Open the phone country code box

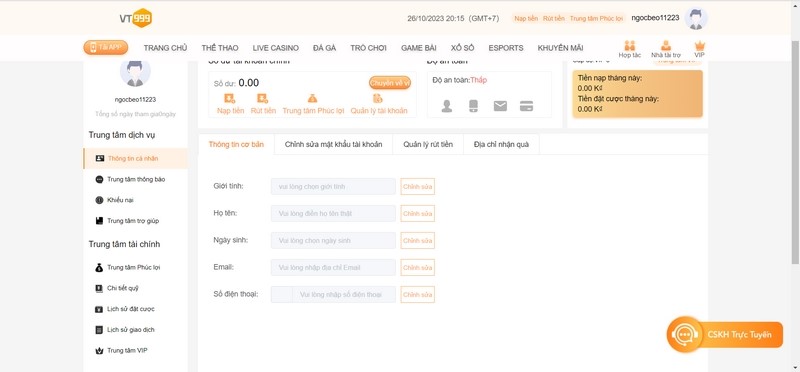pos(282,294)
